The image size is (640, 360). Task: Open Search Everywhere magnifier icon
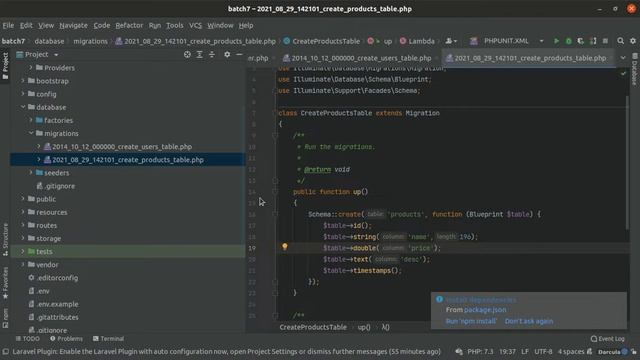click(x=620, y=41)
